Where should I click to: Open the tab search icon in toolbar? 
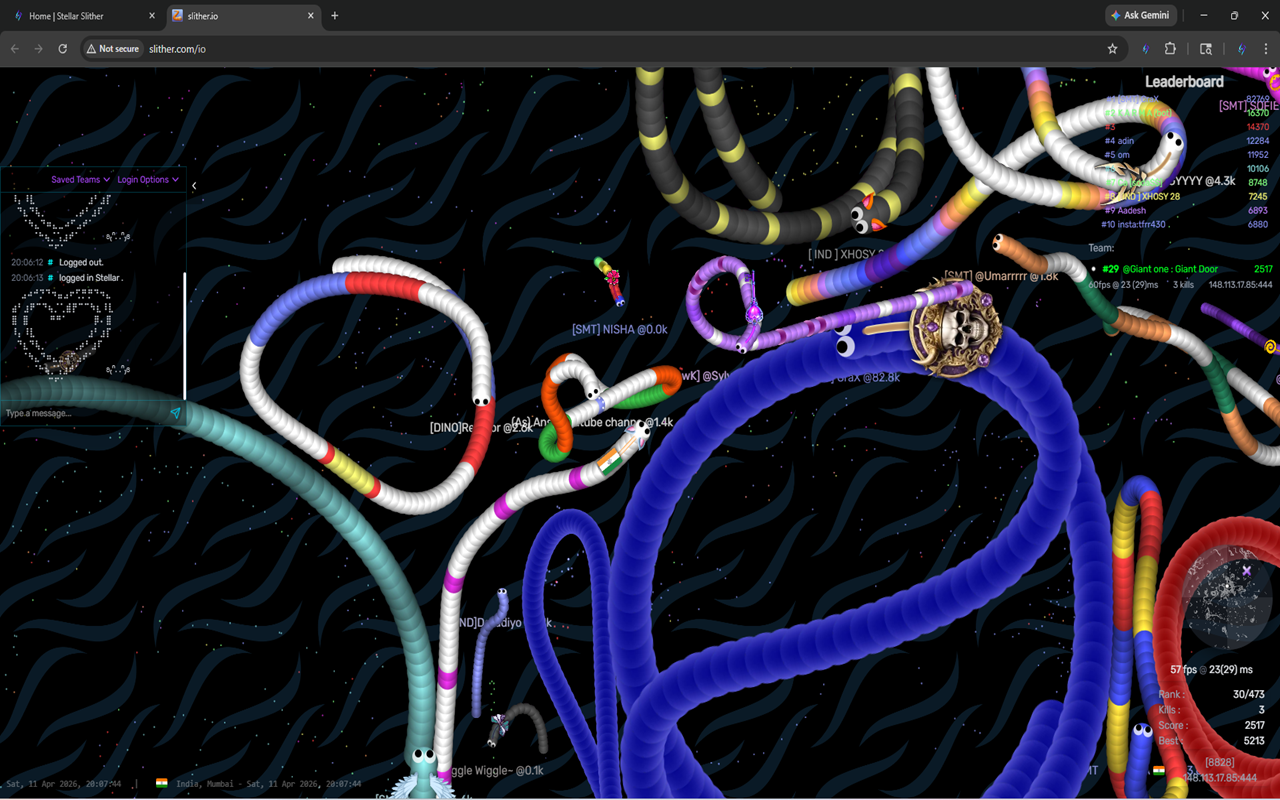1206,49
